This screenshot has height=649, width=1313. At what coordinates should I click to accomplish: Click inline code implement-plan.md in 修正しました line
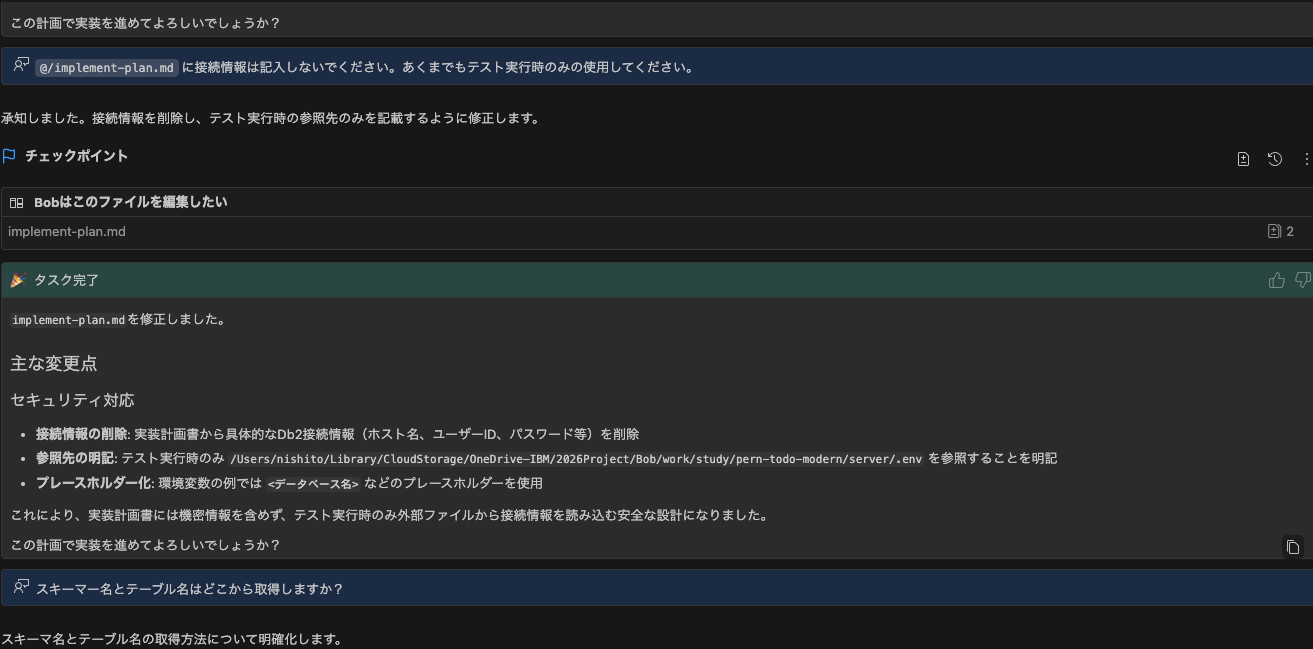point(68,320)
